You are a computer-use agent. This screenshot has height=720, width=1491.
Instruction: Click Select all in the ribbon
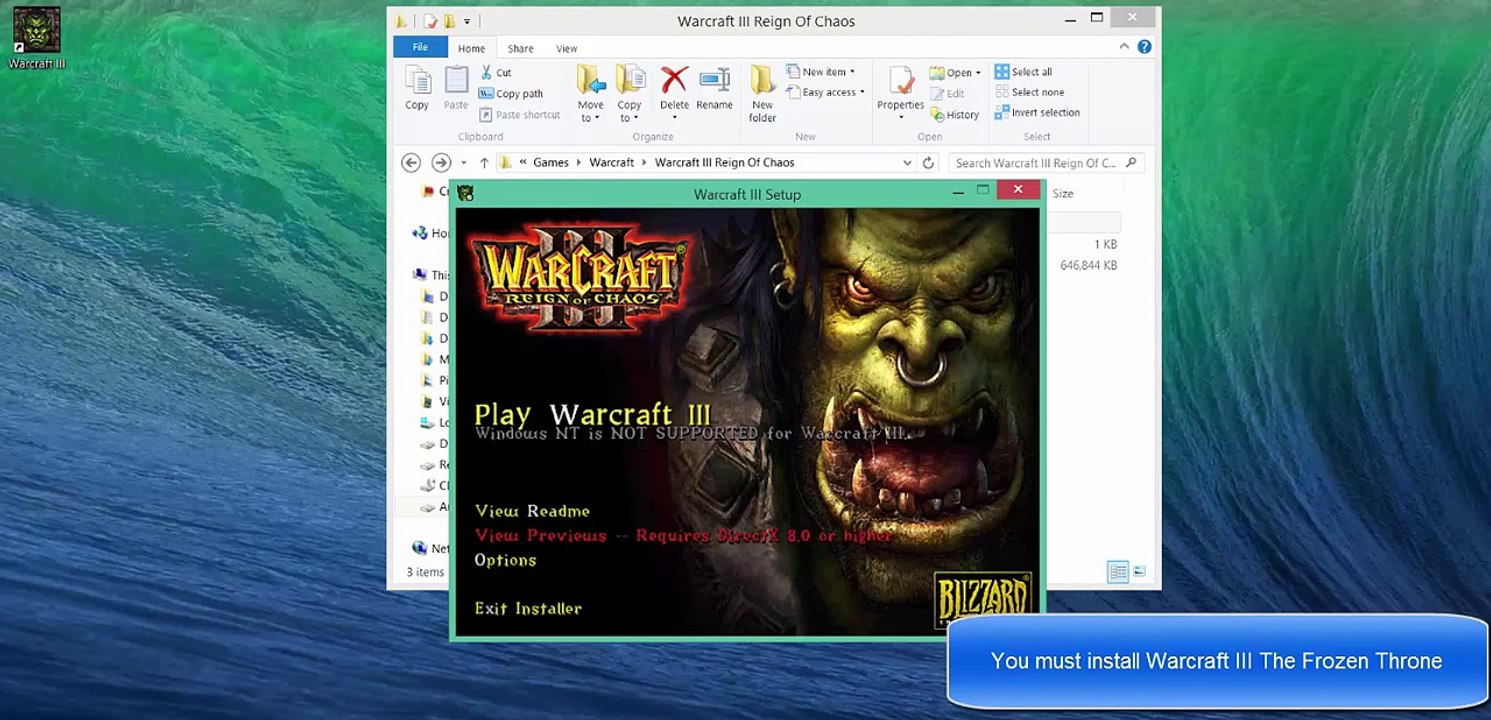click(x=1023, y=72)
